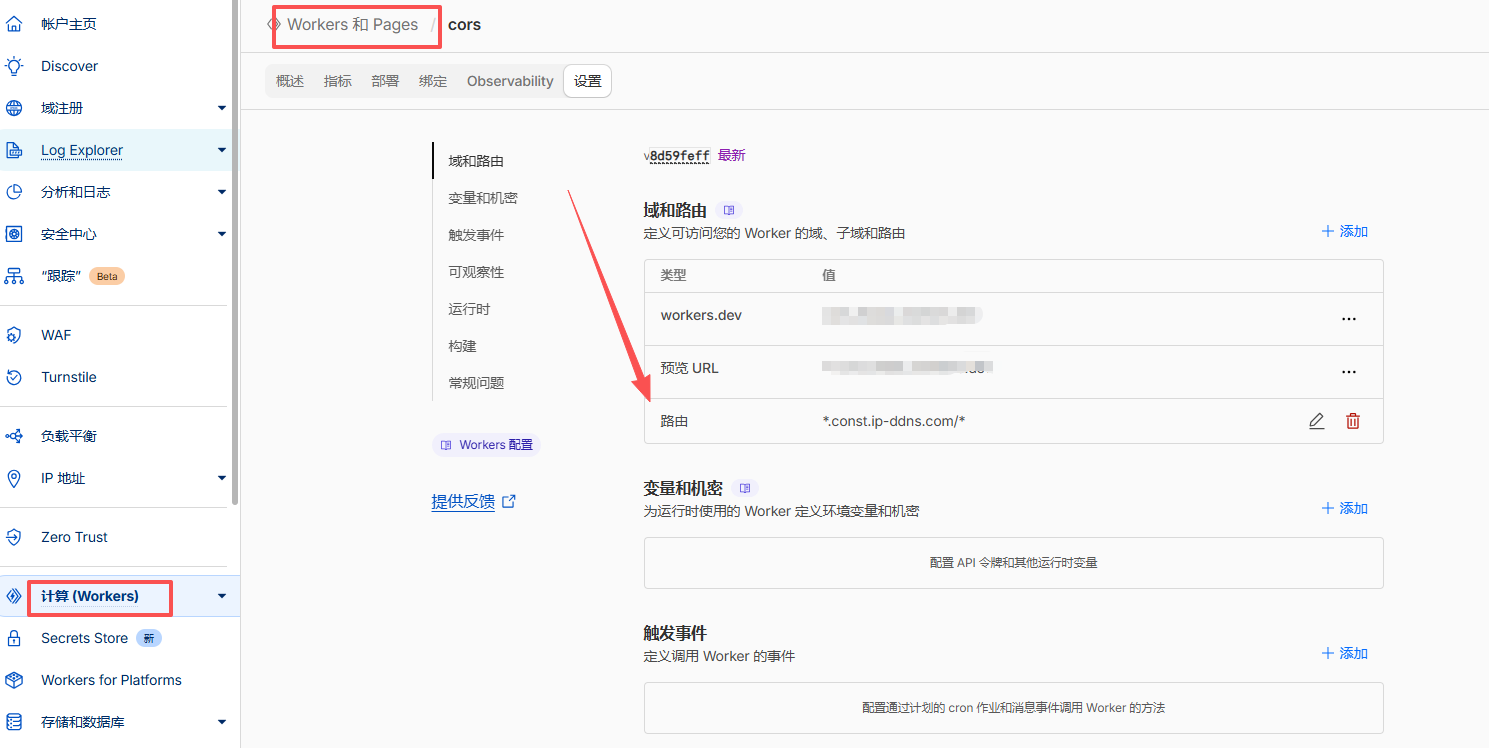Click 添加 next to 域和路由
Image resolution: width=1489 pixels, height=748 pixels.
(x=1344, y=231)
